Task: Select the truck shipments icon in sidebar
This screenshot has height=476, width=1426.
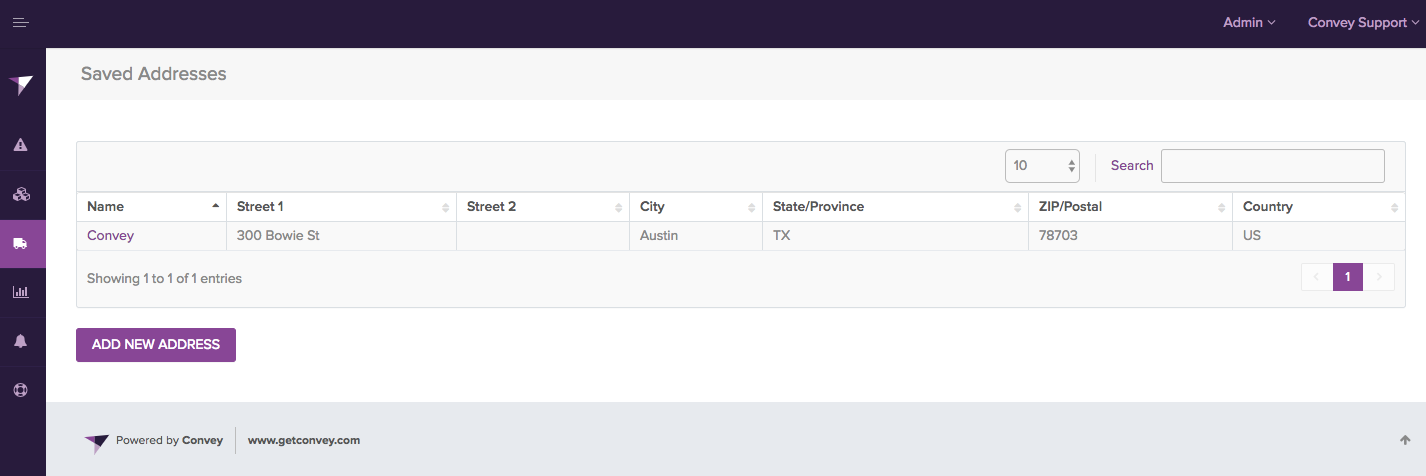Action: [x=21, y=244]
